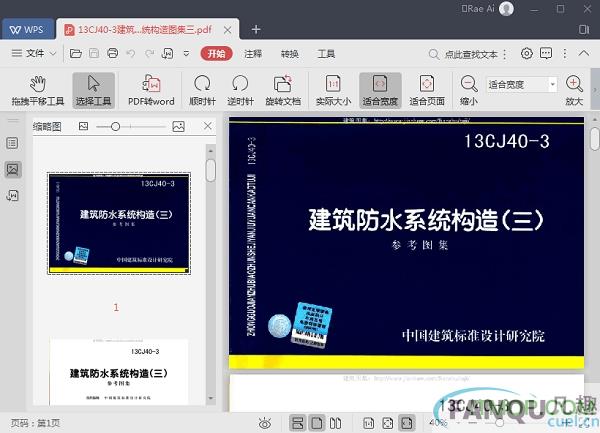Click the print icon

point(112,53)
